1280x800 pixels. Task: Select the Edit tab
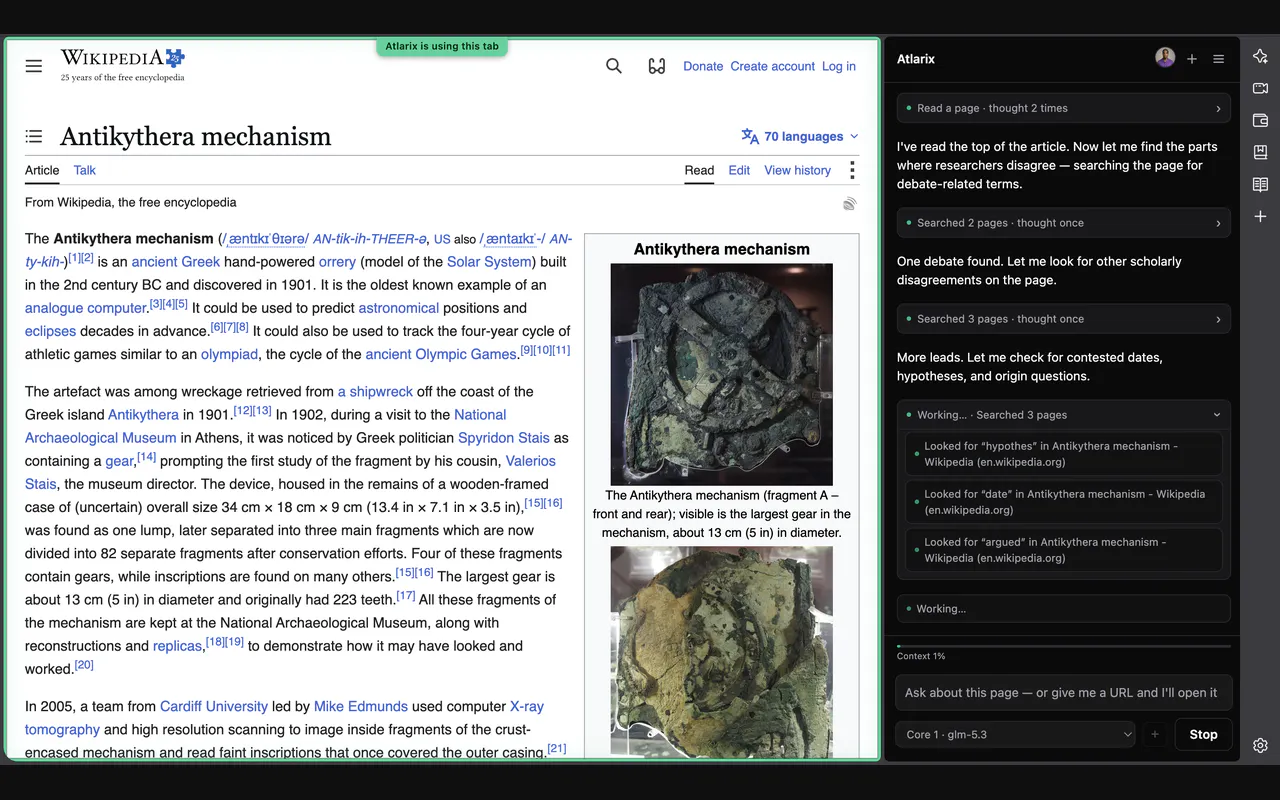pos(739,170)
